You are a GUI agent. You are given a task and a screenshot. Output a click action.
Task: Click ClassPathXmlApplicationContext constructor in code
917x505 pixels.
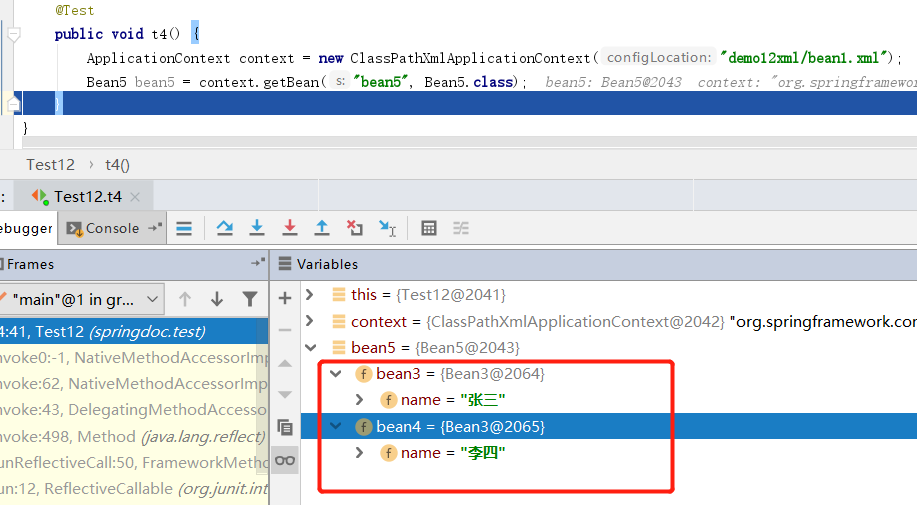tap(470, 58)
